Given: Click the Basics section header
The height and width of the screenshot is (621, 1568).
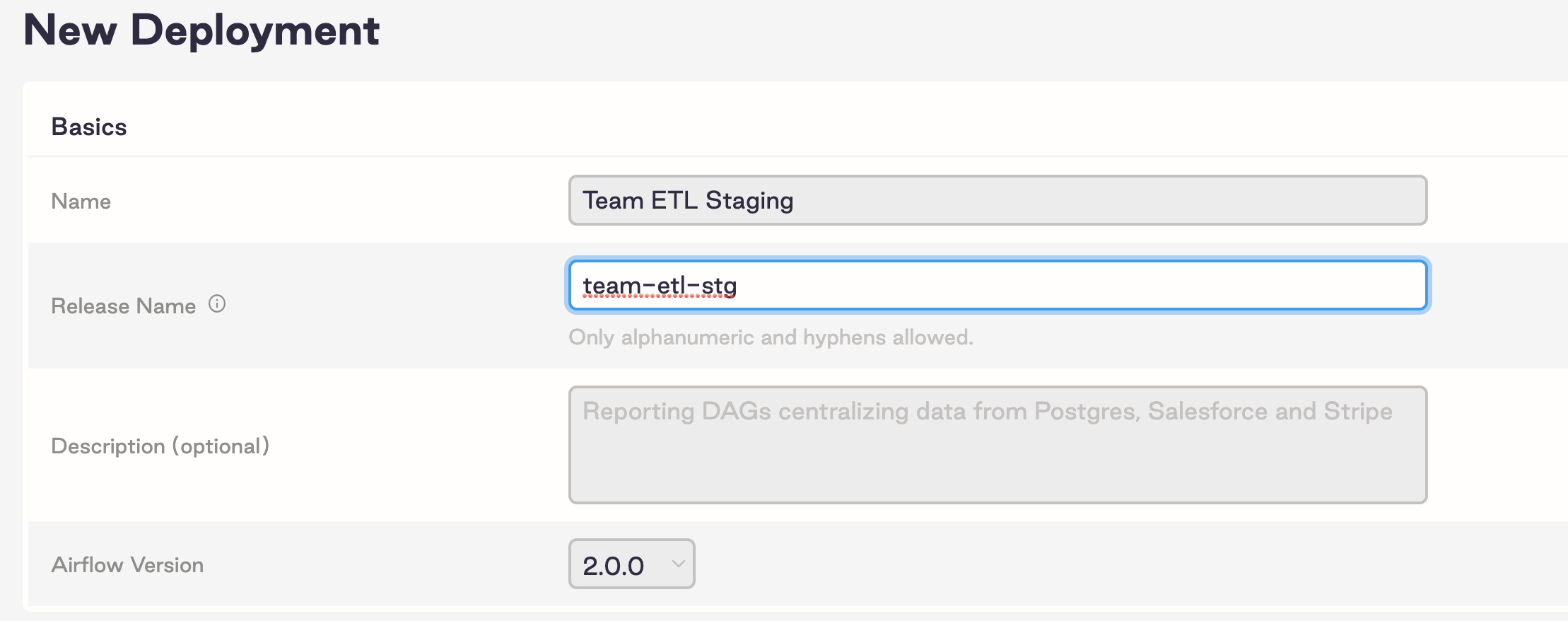Looking at the screenshot, I should 89,126.
